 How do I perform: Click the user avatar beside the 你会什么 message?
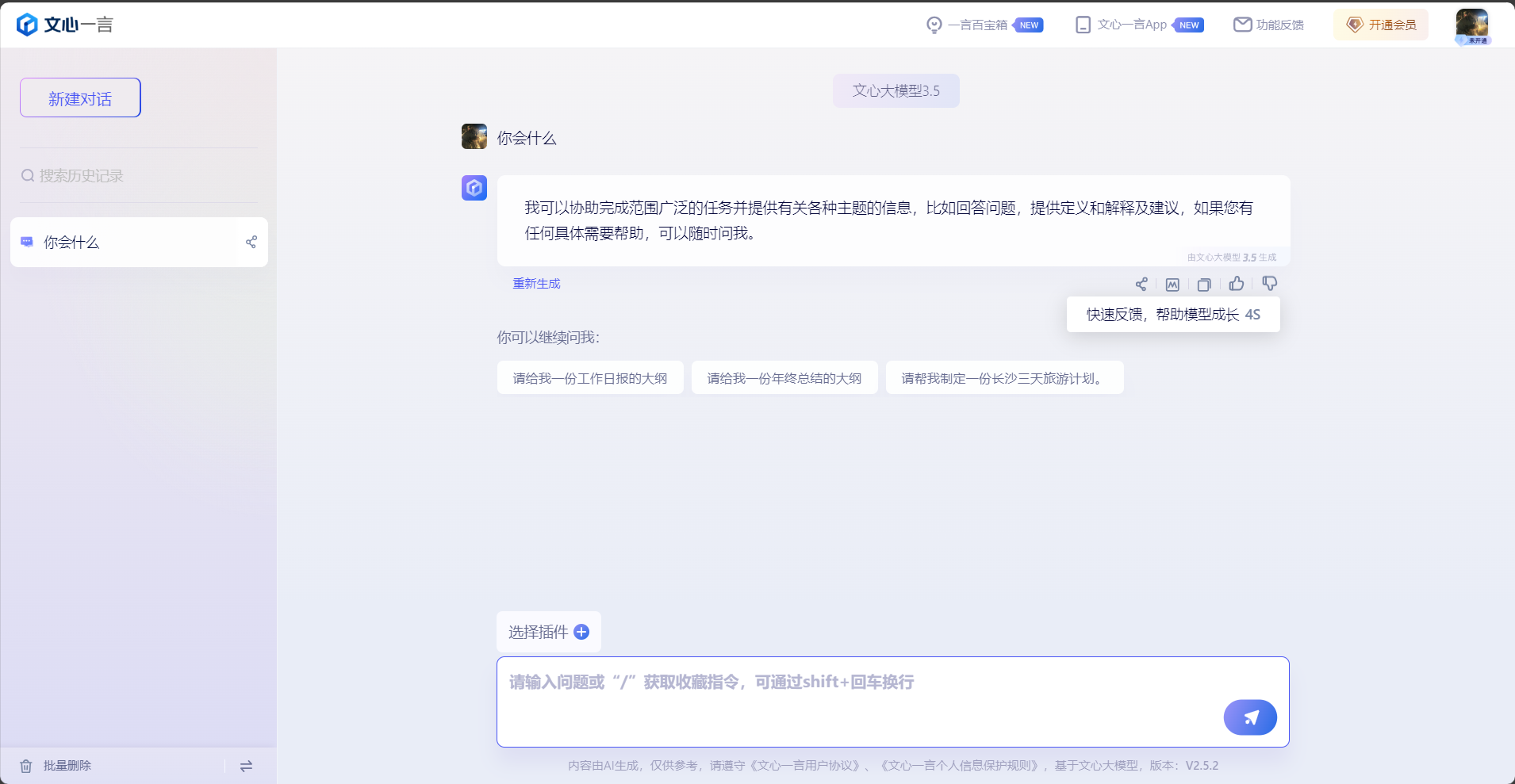474,136
